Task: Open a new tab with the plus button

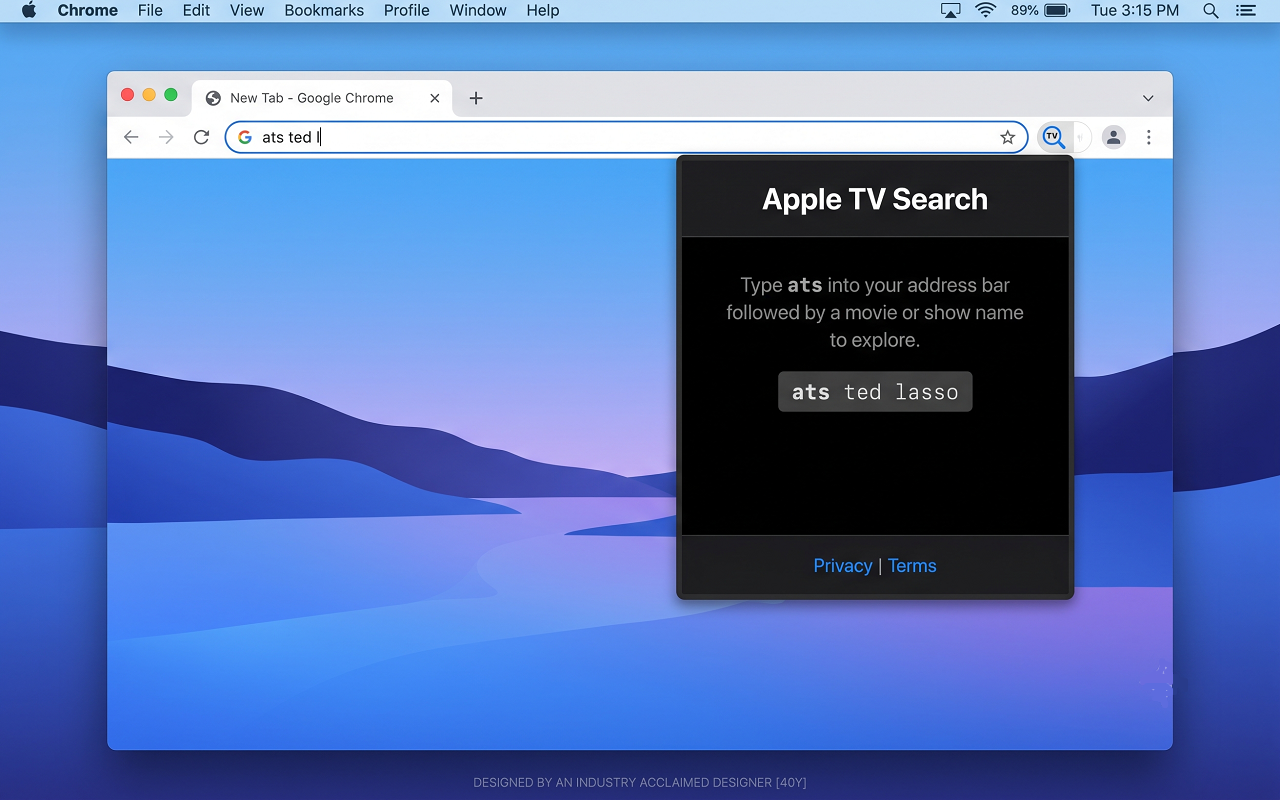Action: pyautogui.click(x=476, y=98)
